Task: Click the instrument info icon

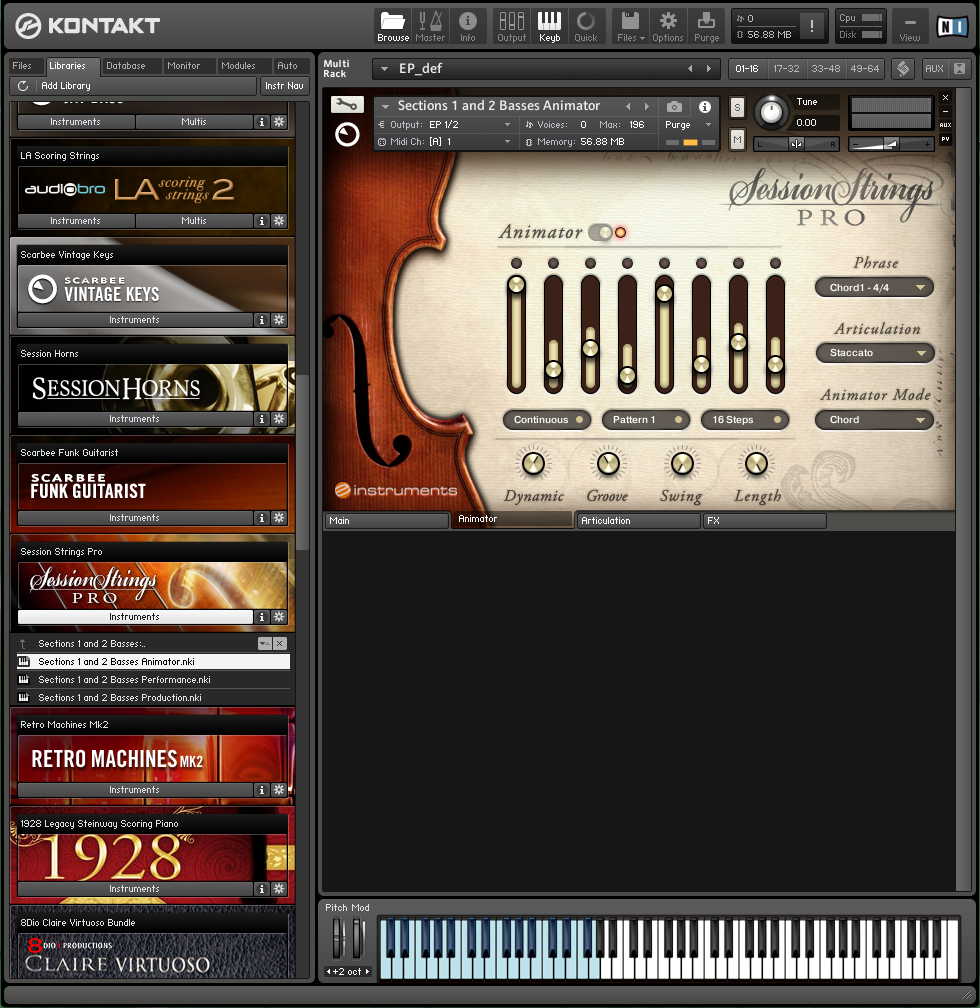Action: point(705,107)
